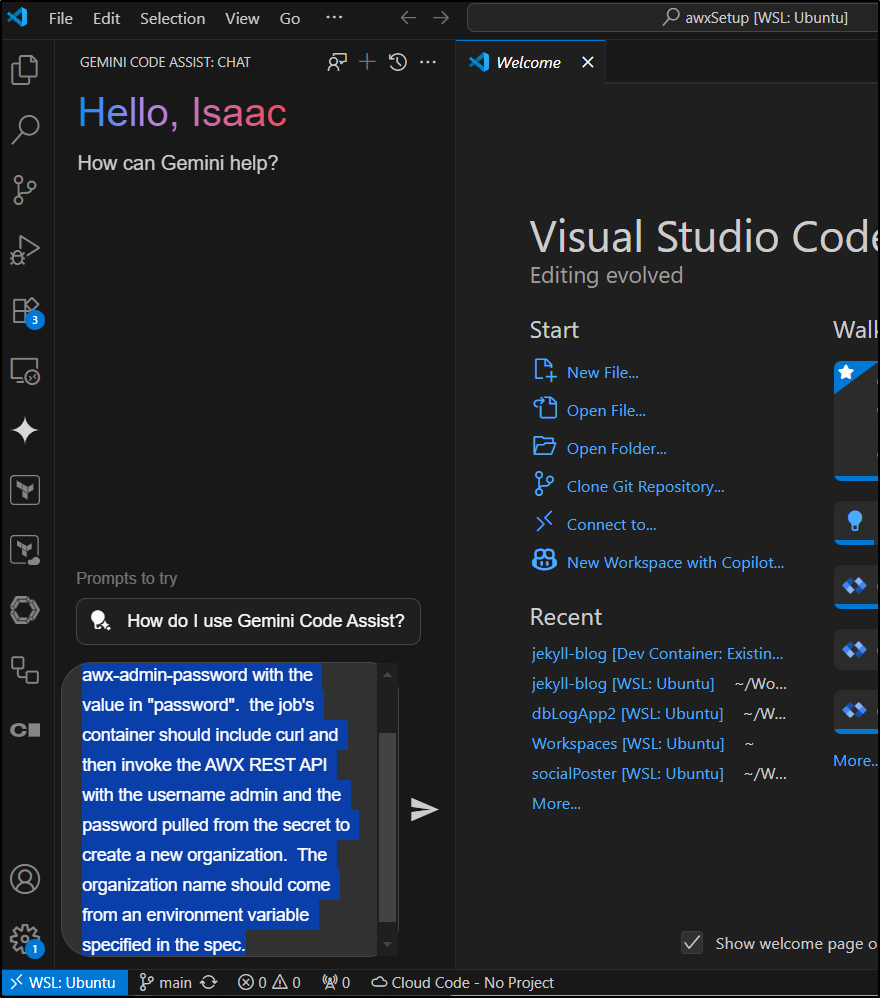Open Gemini chat history icon
880x998 pixels.
tap(398, 62)
